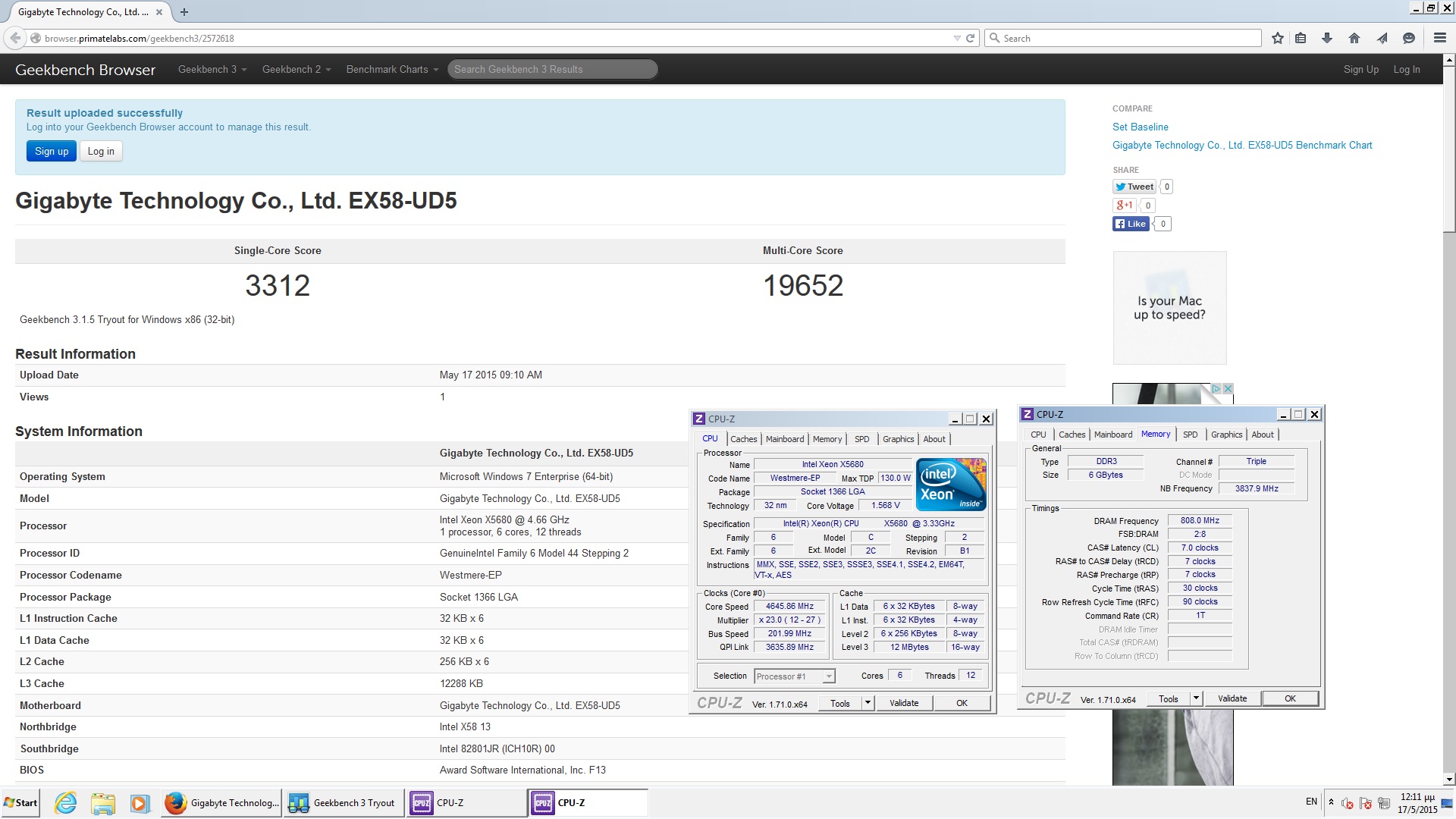Image resolution: width=1456 pixels, height=819 pixels.
Task: Click Sign Up in the top navigation
Action: point(1360,69)
